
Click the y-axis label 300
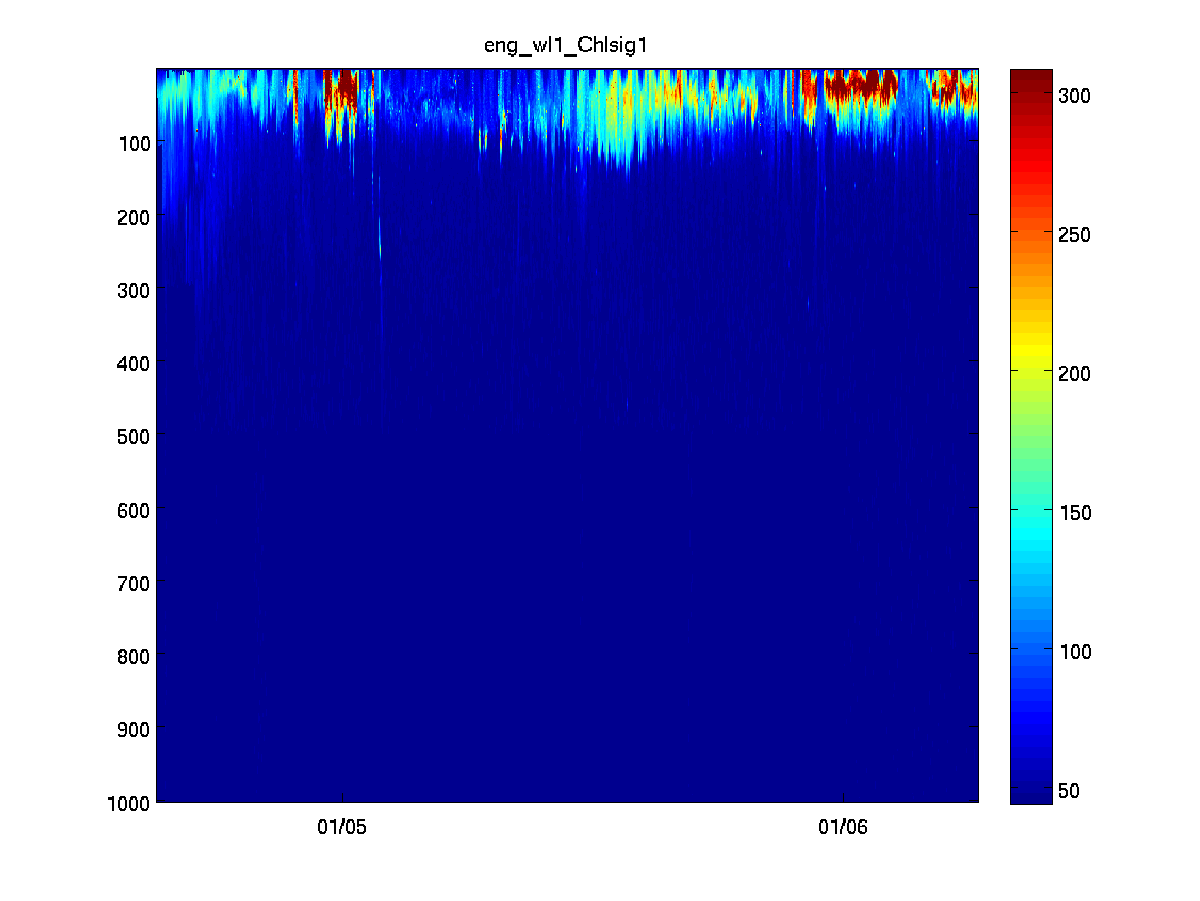click(136, 290)
